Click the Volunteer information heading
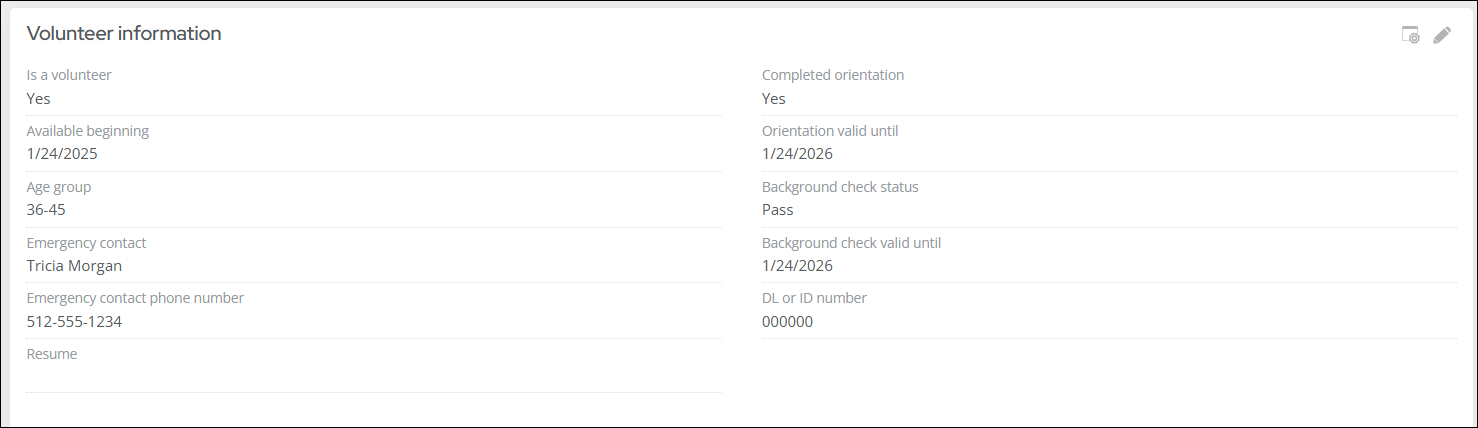Image resolution: width=1478 pixels, height=428 pixels. coord(124,33)
